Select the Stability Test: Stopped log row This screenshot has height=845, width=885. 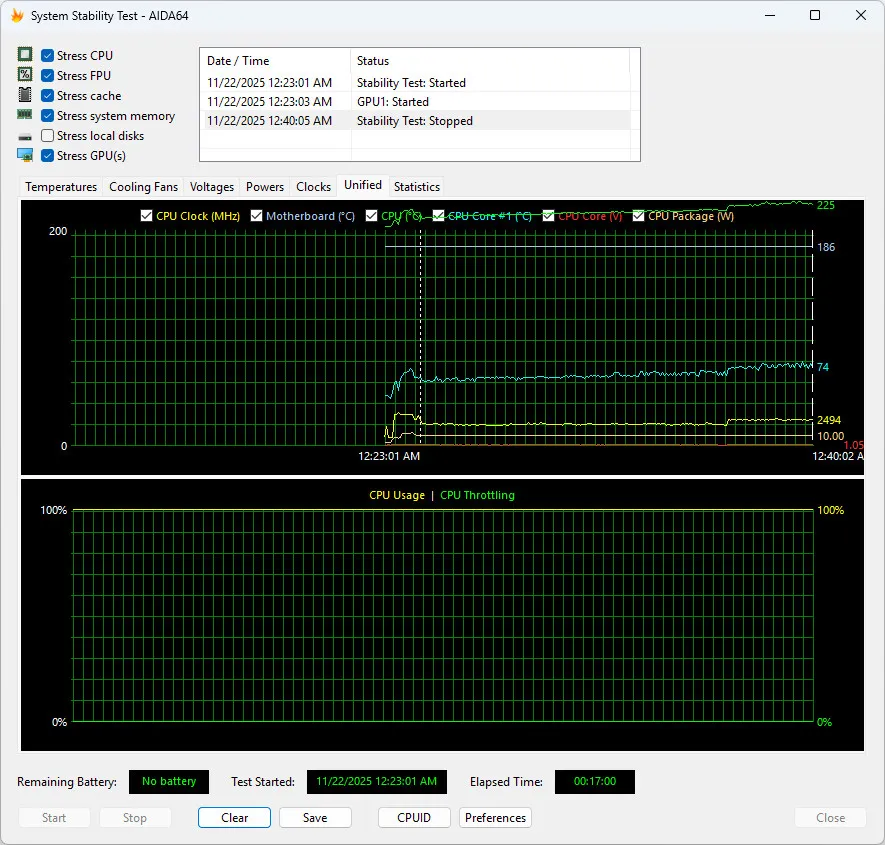click(x=414, y=121)
